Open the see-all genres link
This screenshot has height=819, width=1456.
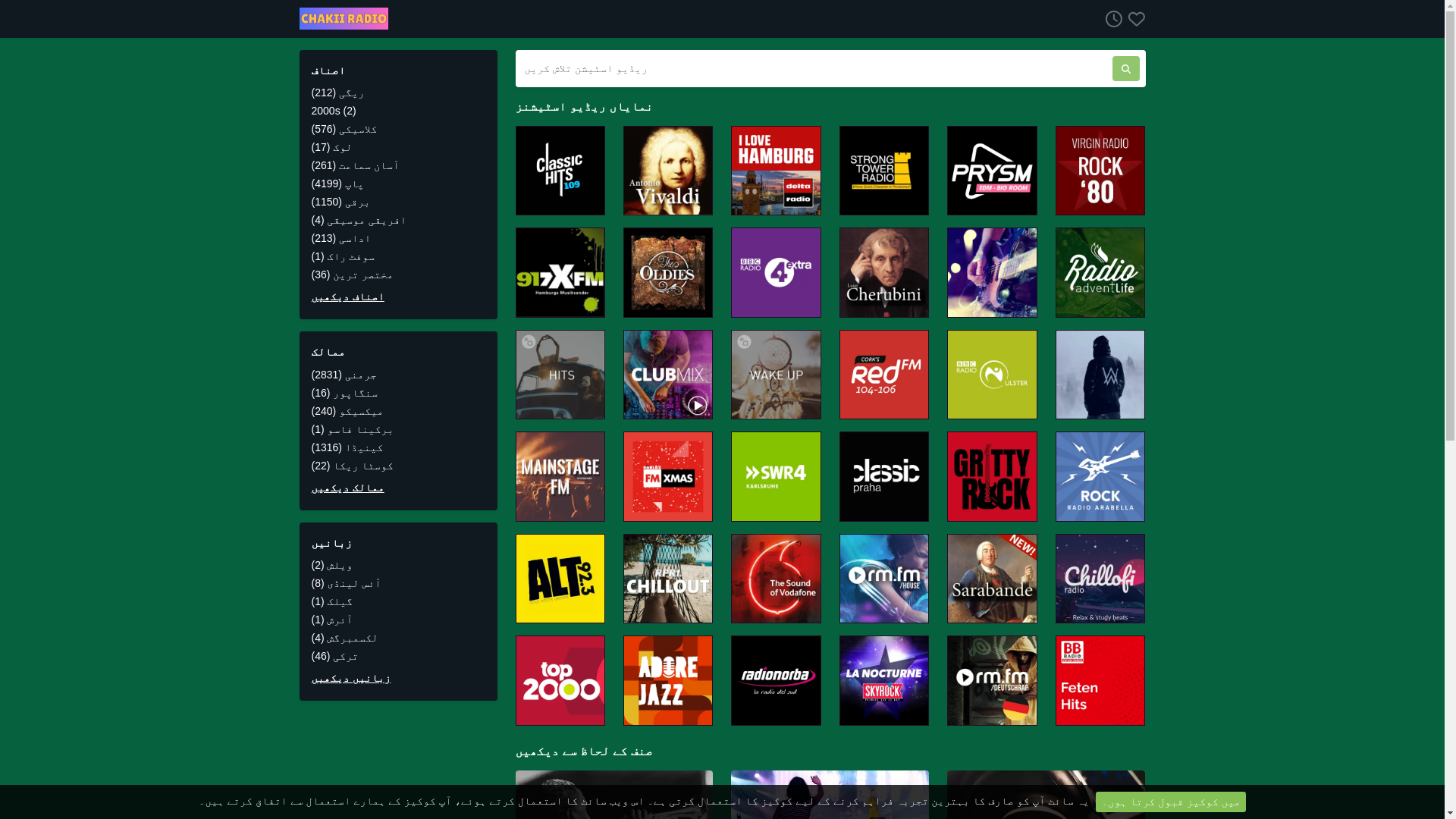[x=348, y=297]
